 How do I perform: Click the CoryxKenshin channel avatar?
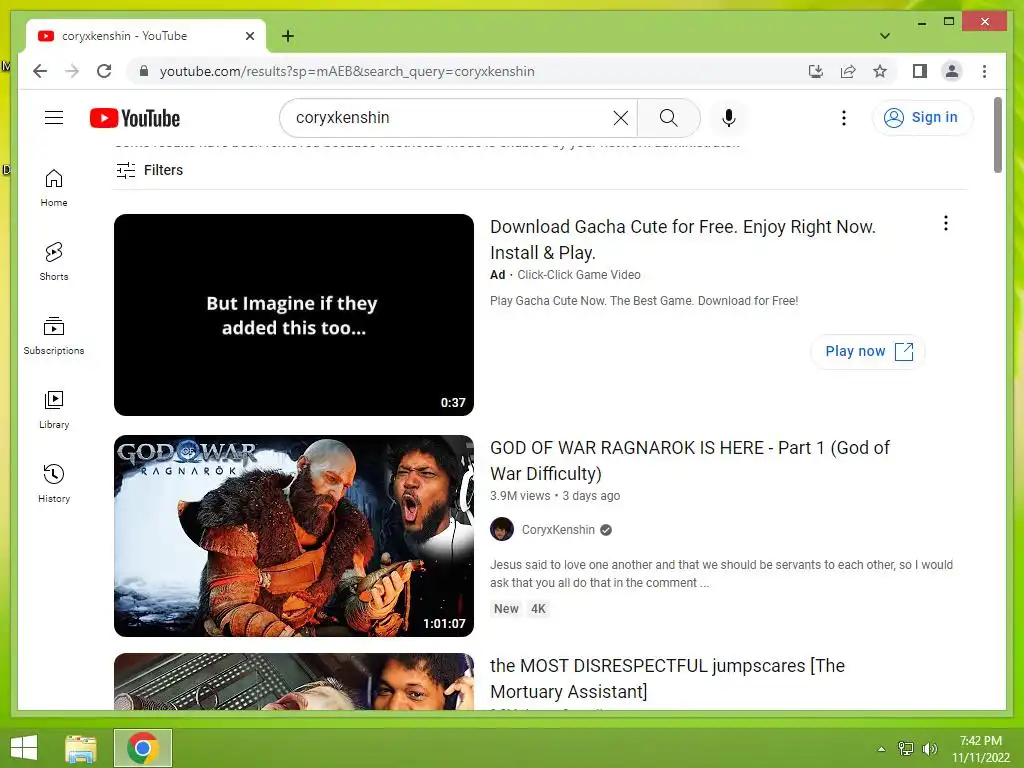click(x=502, y=530)
